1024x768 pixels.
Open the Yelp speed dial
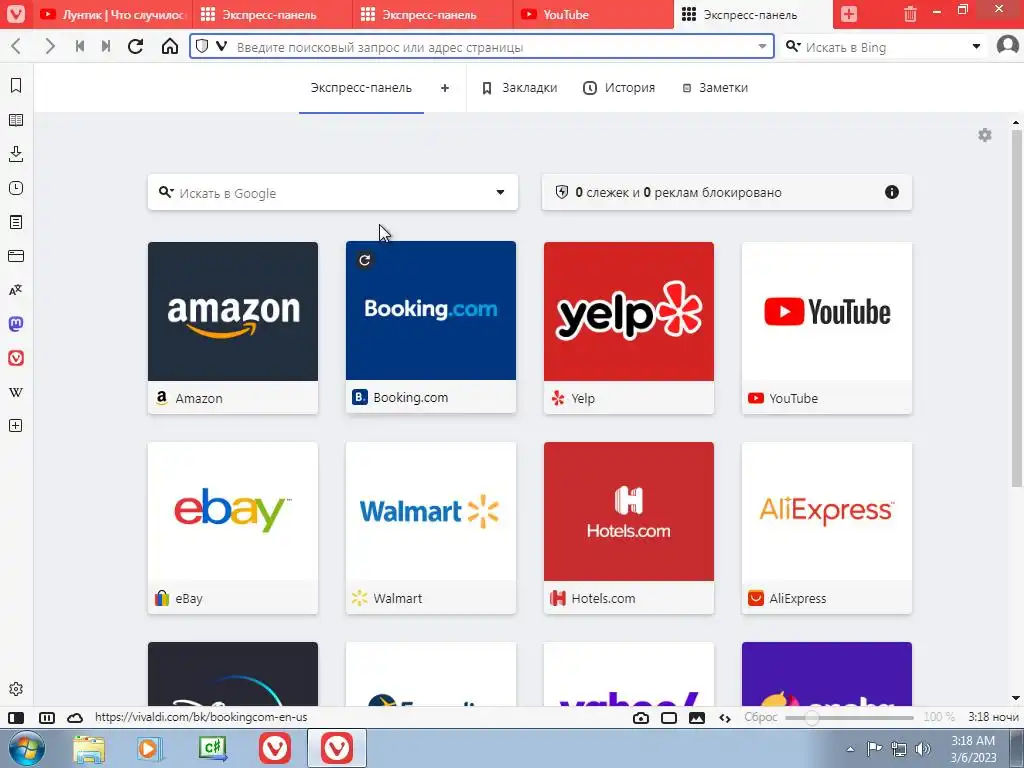click(628, 328)
